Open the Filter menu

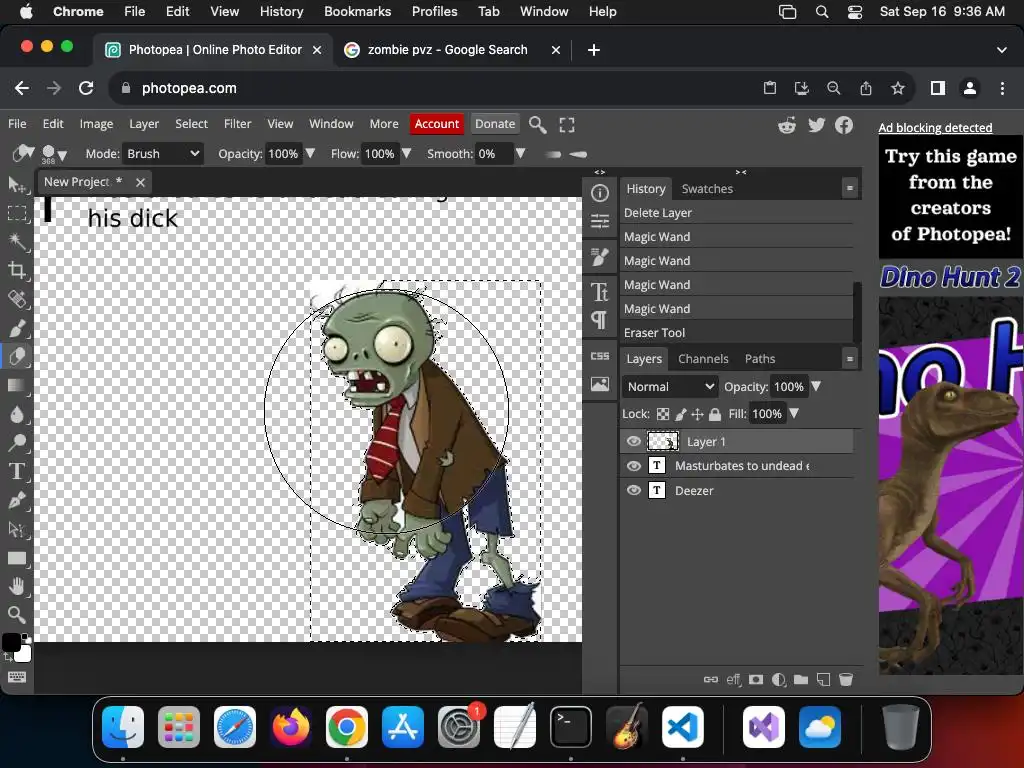coord(237,124)
